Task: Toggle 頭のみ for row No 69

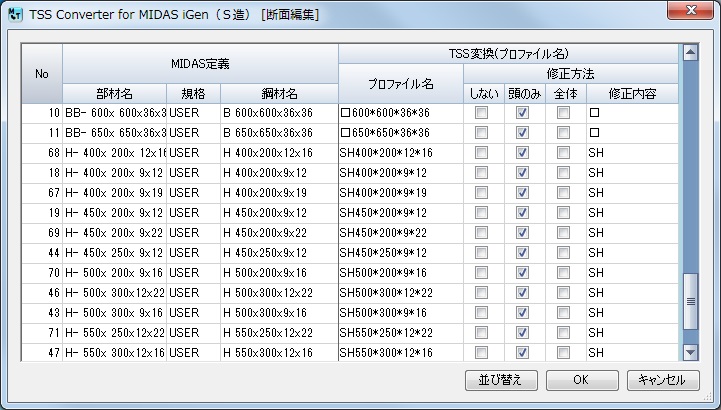Action: click(522, 233)
